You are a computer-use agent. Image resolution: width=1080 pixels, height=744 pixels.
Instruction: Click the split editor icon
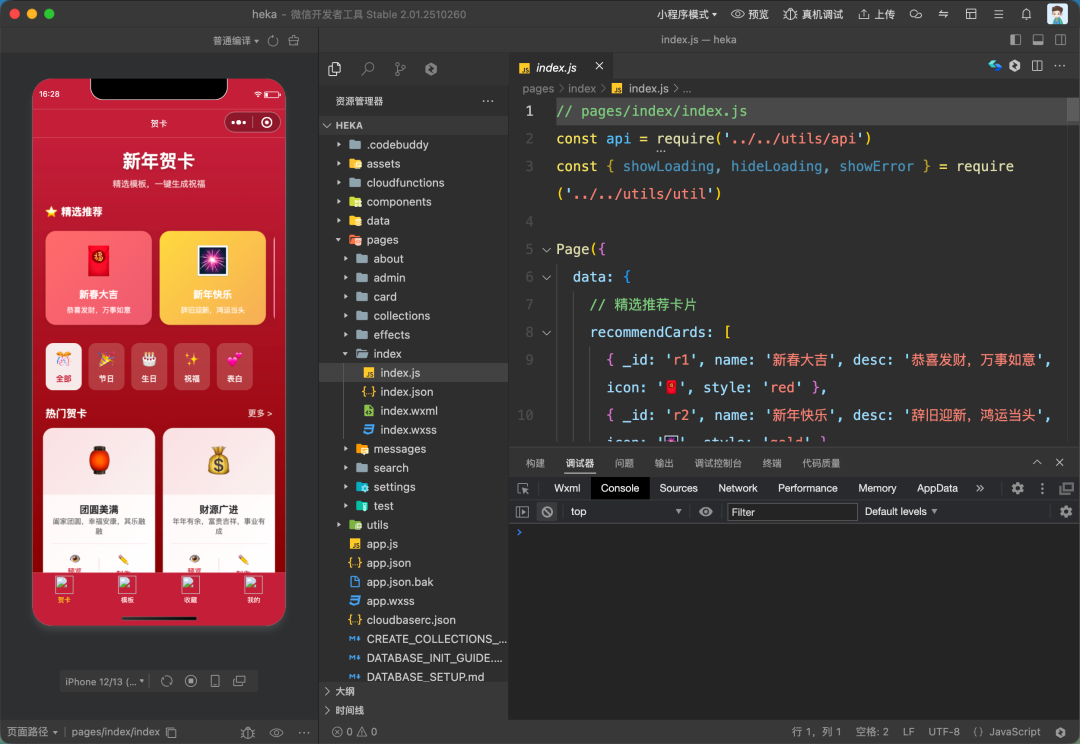pyautogui.click(x=1037, y=66)
